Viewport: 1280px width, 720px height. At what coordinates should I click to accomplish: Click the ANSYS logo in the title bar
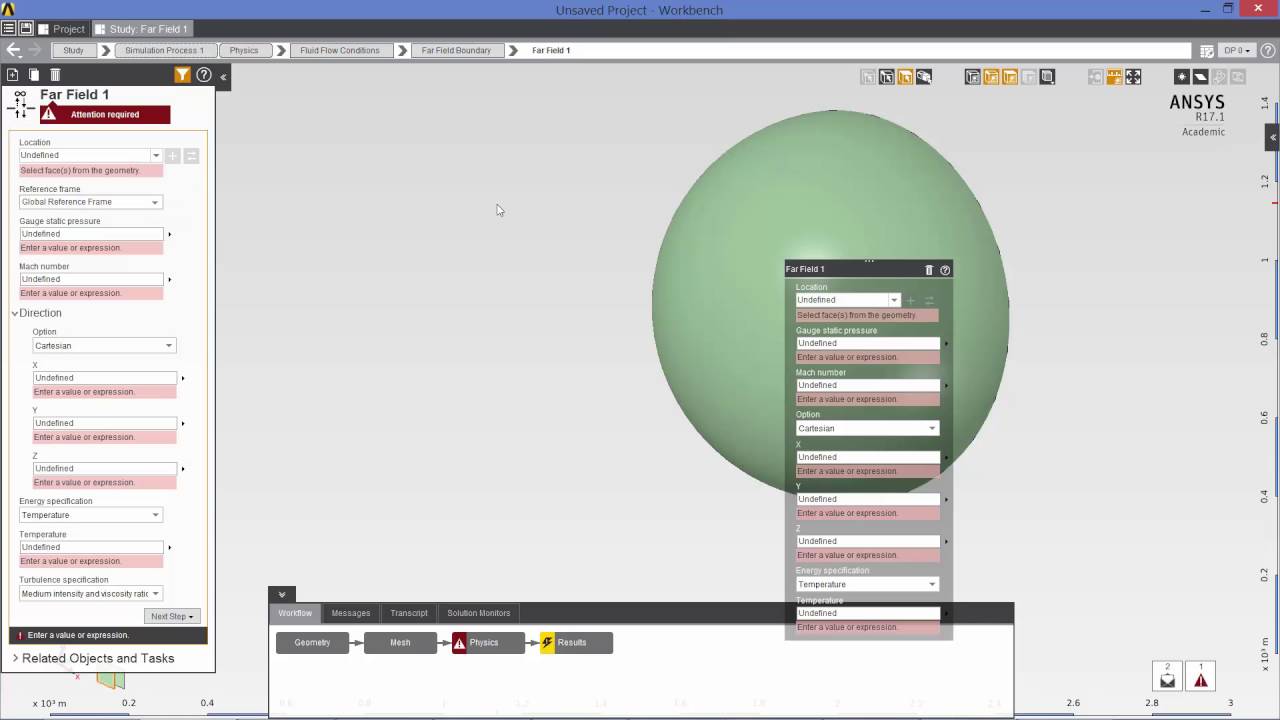coord(8,9)
